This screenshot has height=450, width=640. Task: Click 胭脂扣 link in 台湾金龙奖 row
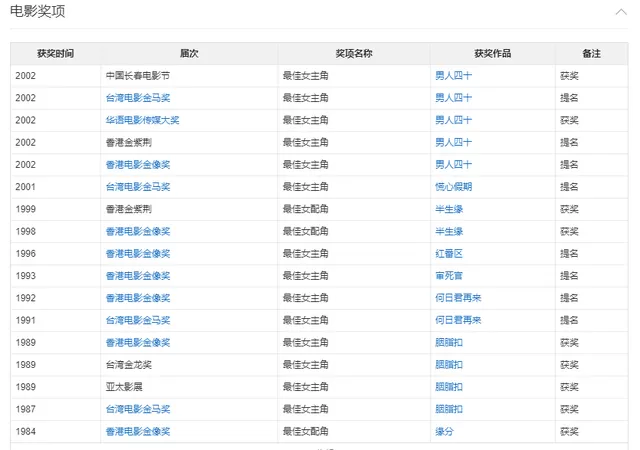click(449, 365)
